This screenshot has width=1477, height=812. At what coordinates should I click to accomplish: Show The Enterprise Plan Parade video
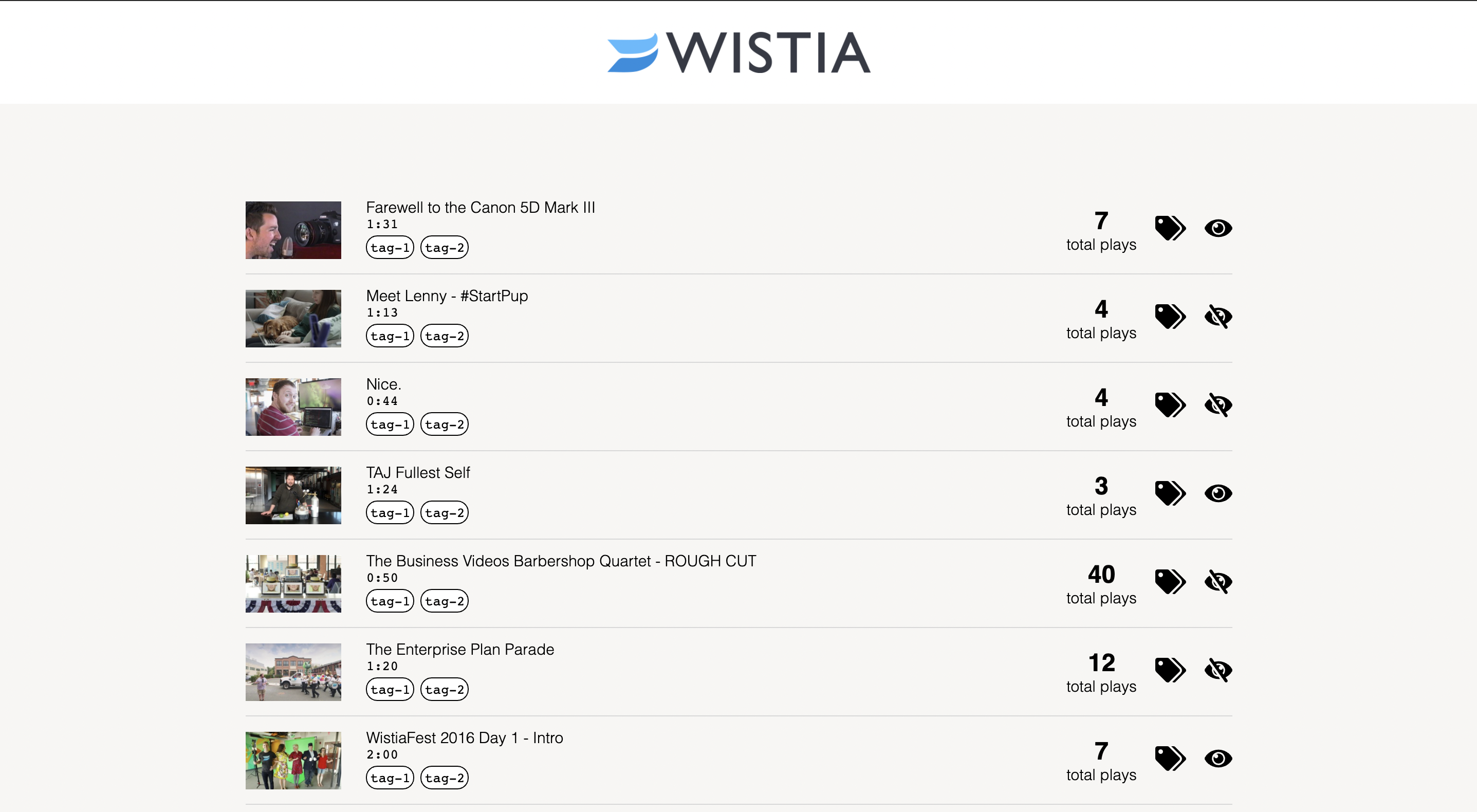1218,670
